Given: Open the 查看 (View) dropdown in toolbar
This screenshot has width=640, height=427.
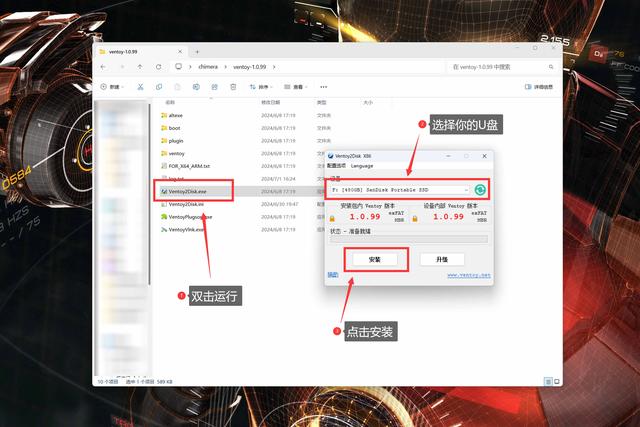Looking at the screenshot, I should pyautogui.click(x=296, y=87).
